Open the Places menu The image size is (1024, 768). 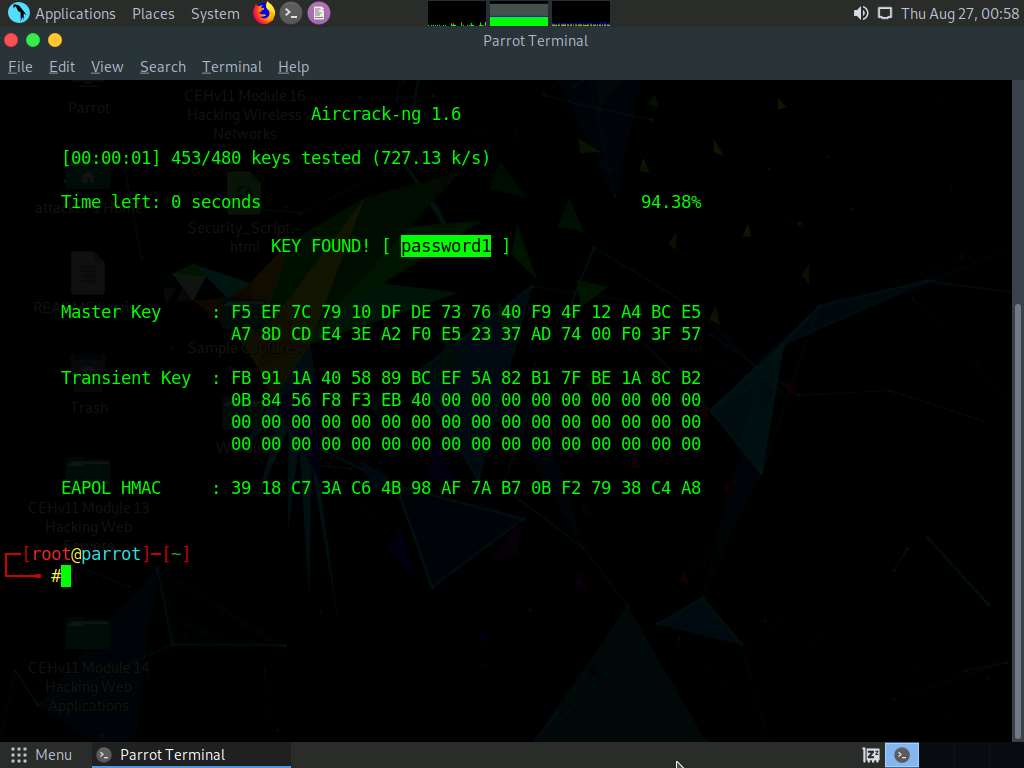tap(153, 13)
